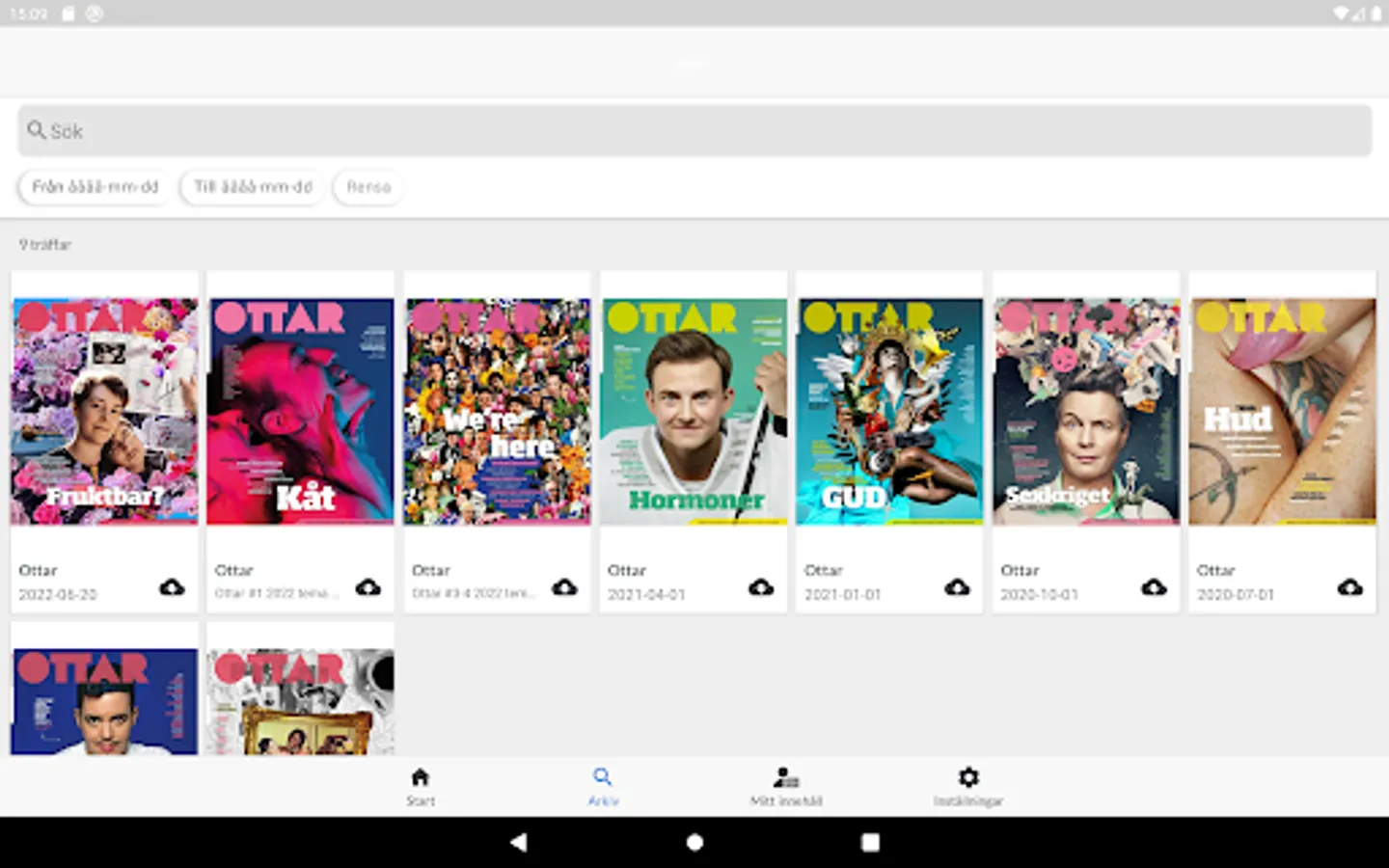Download the Ottar #3-4 2022 issue

click(564, 586)
